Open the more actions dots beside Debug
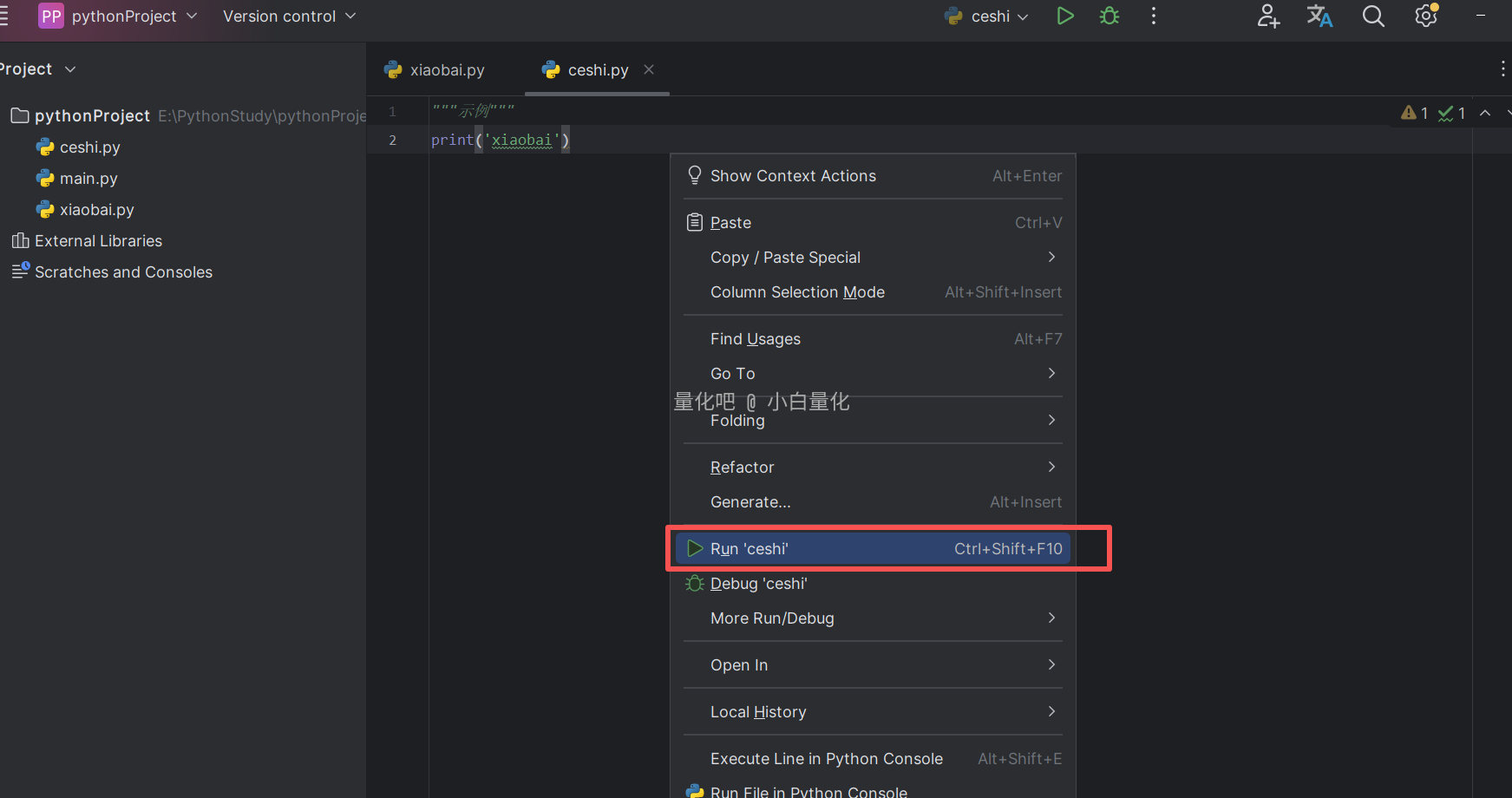Screen dimensions: 1512x798 click(x=1154, y=16)
